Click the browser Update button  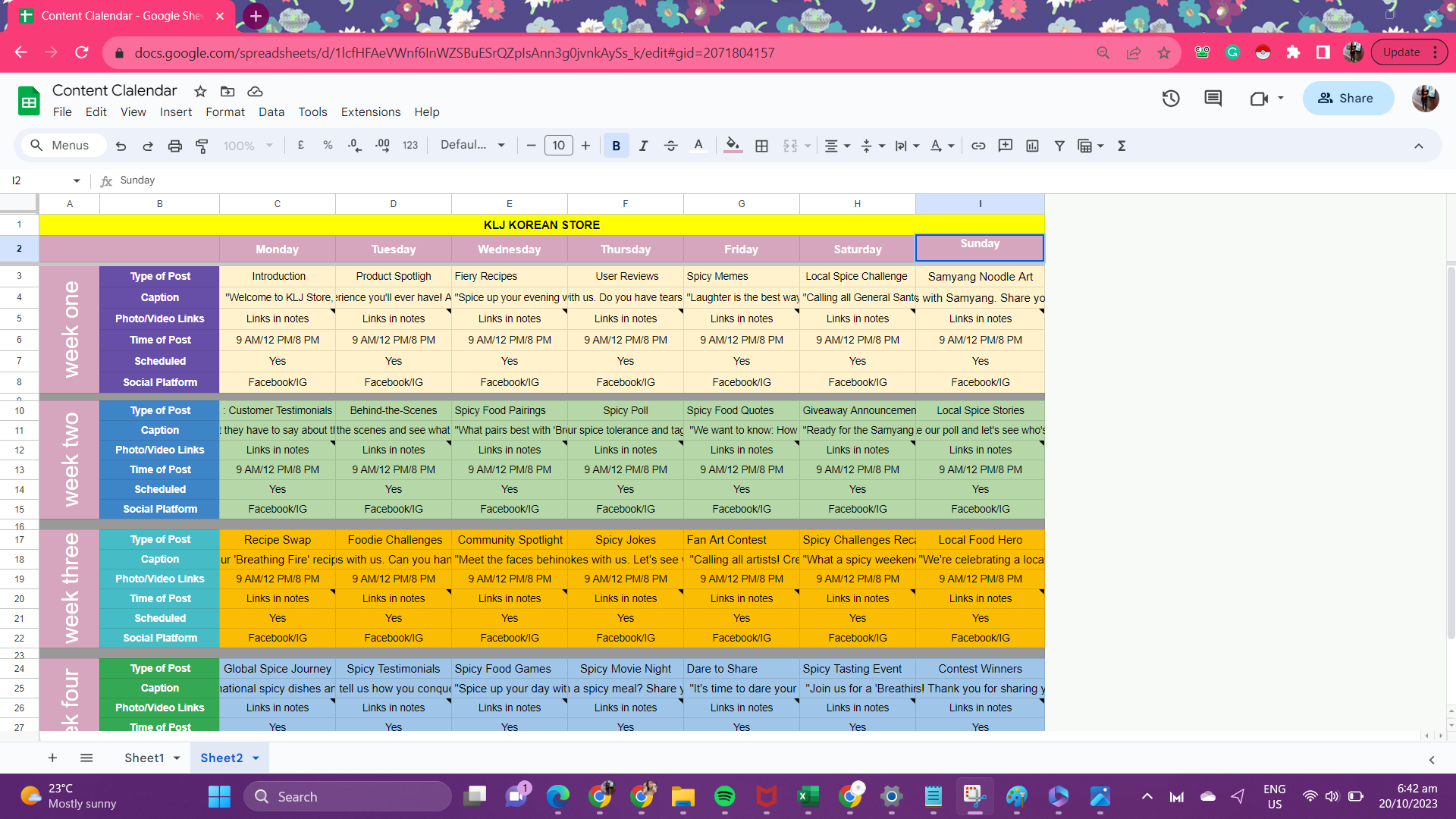tap(1401, 52)
